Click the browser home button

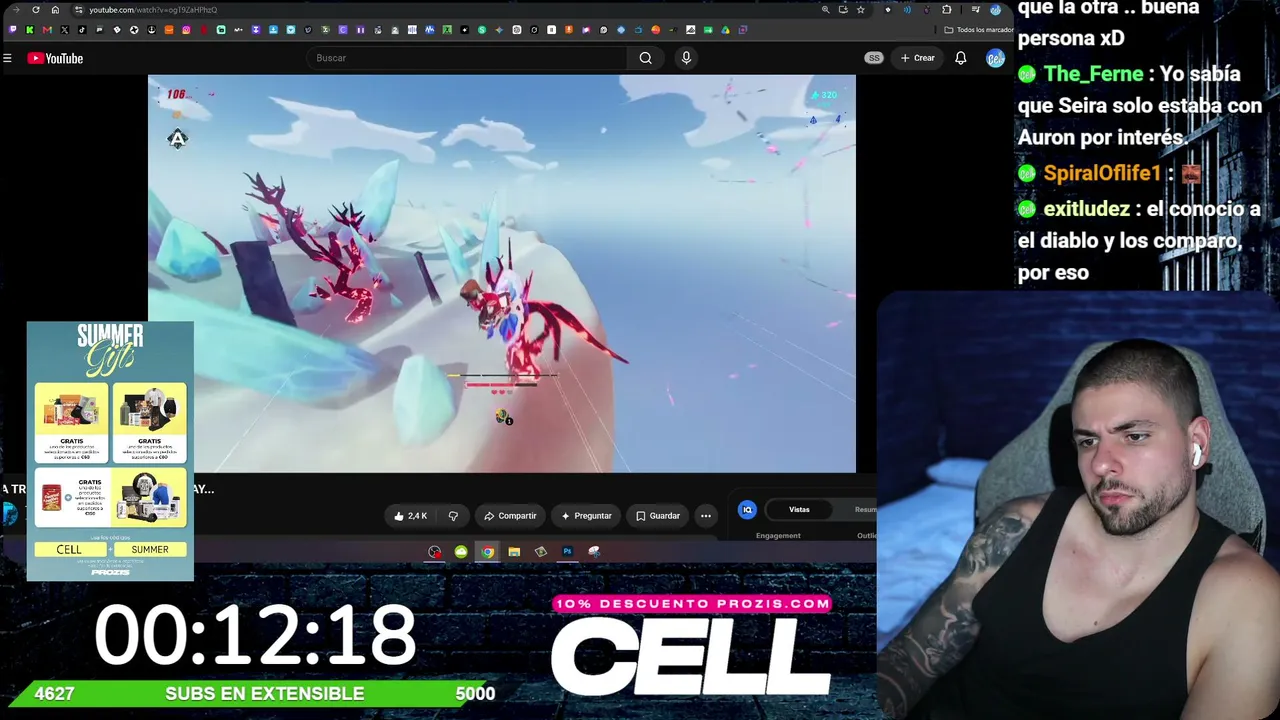pos(55,10)
